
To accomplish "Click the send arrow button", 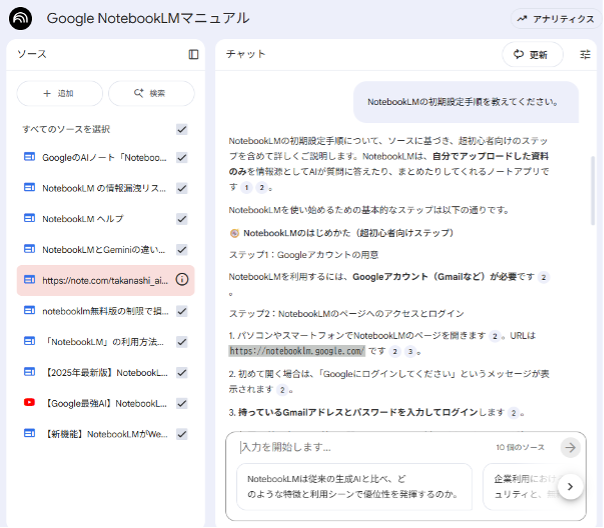I will tap(570, 447).
